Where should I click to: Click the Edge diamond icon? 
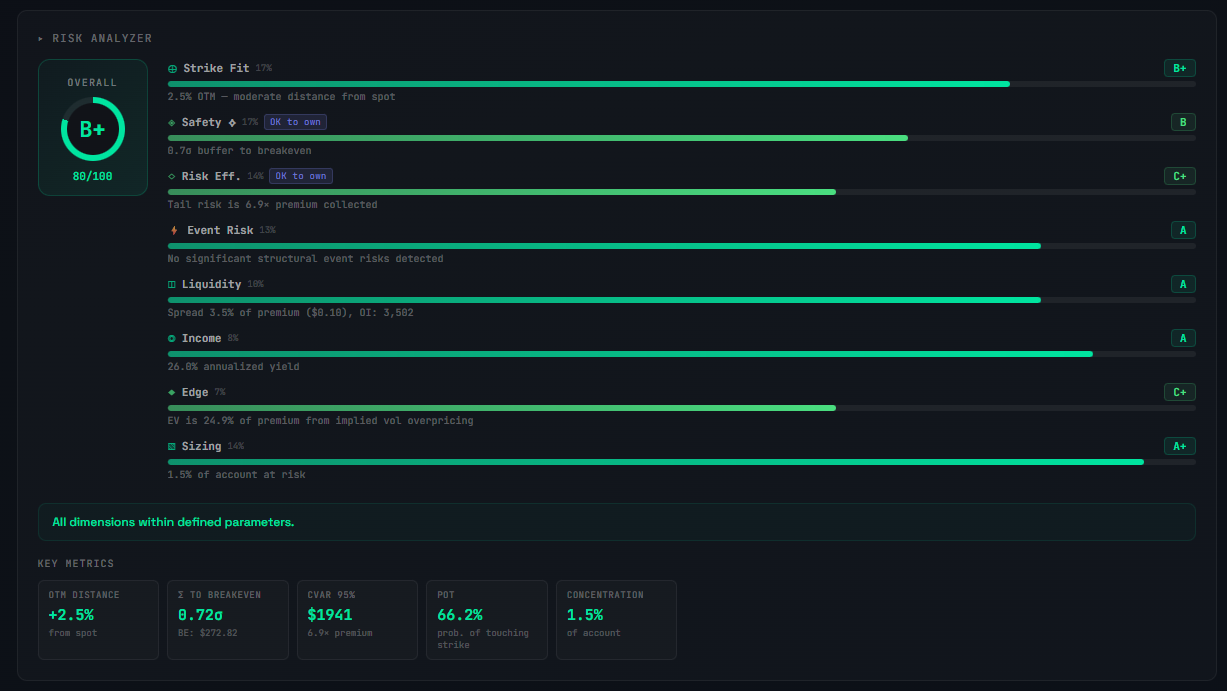171,392
